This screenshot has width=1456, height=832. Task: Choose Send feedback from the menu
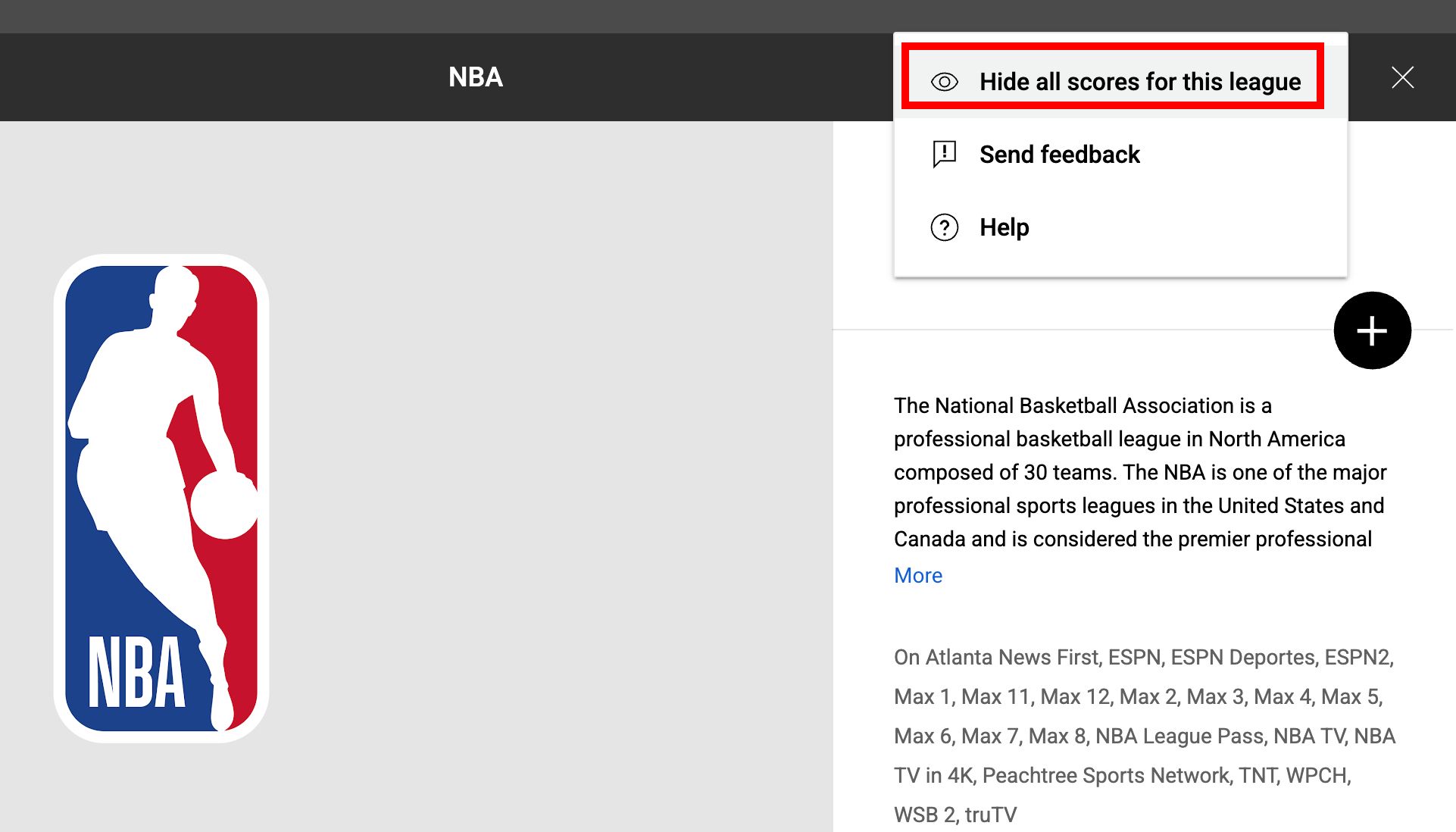[1120, 155]
